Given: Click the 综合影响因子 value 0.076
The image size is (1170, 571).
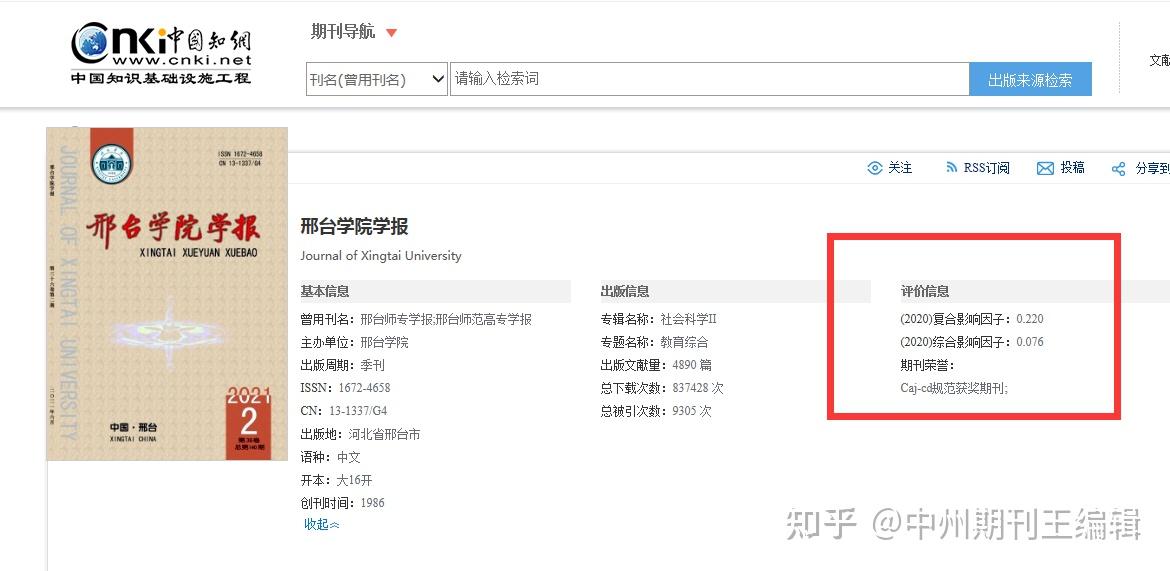Looking at the screenshot, I should [x=1030, y=343].
